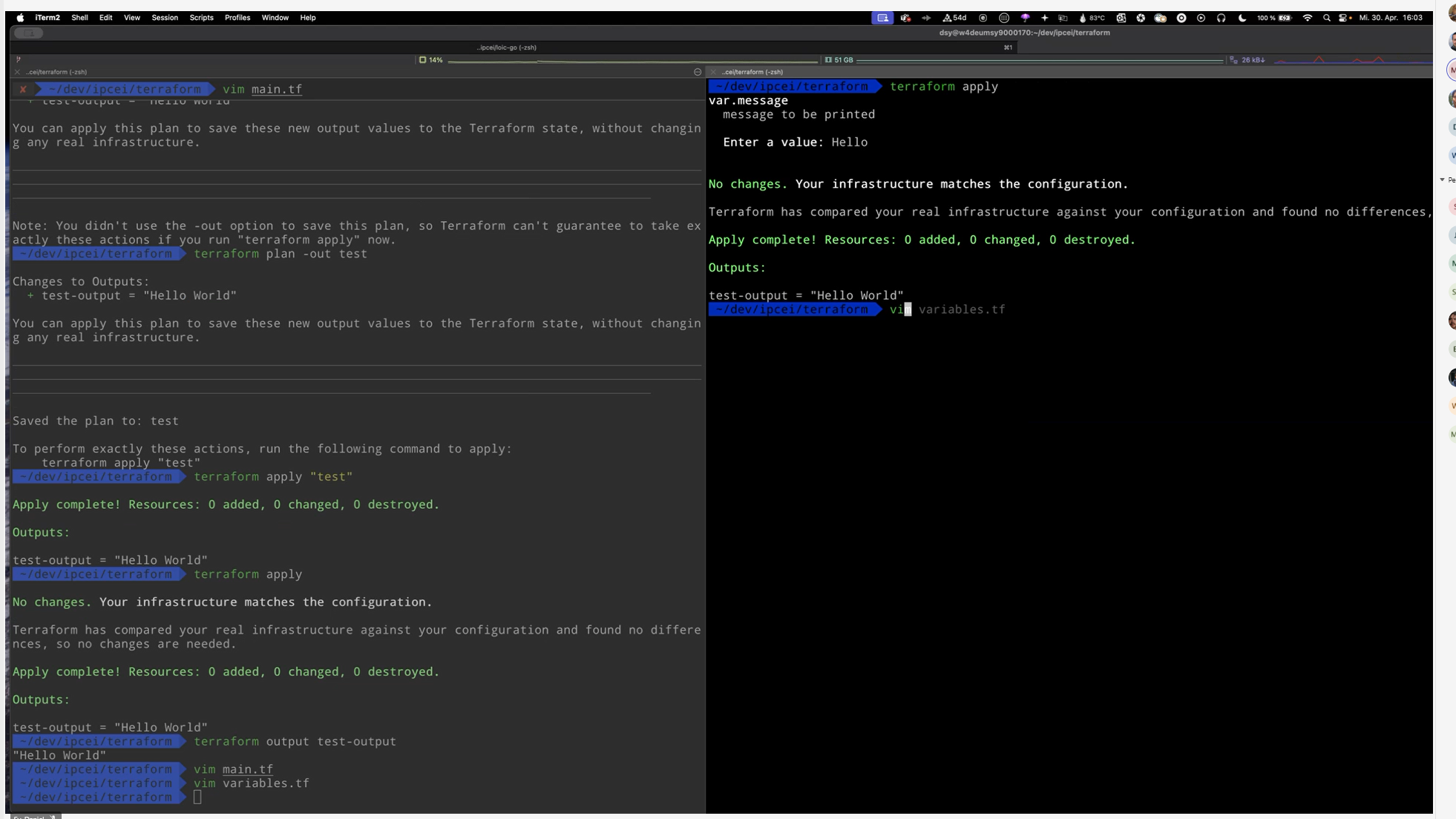Open the Help menu
Image resolution: width=1456 pixels, height=819 pixels.
(308, 18)
